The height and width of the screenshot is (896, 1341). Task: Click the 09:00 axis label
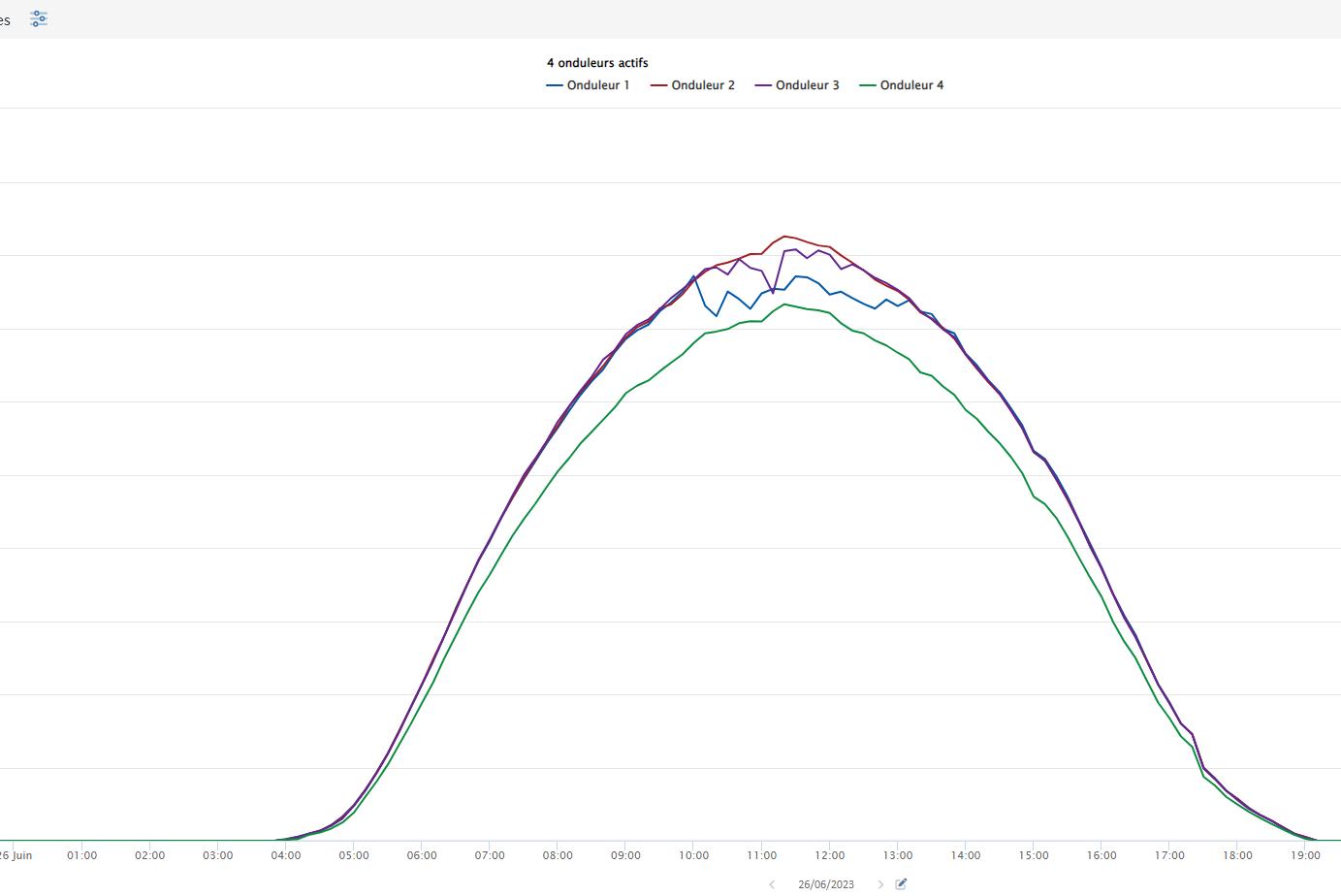point(625,855)
